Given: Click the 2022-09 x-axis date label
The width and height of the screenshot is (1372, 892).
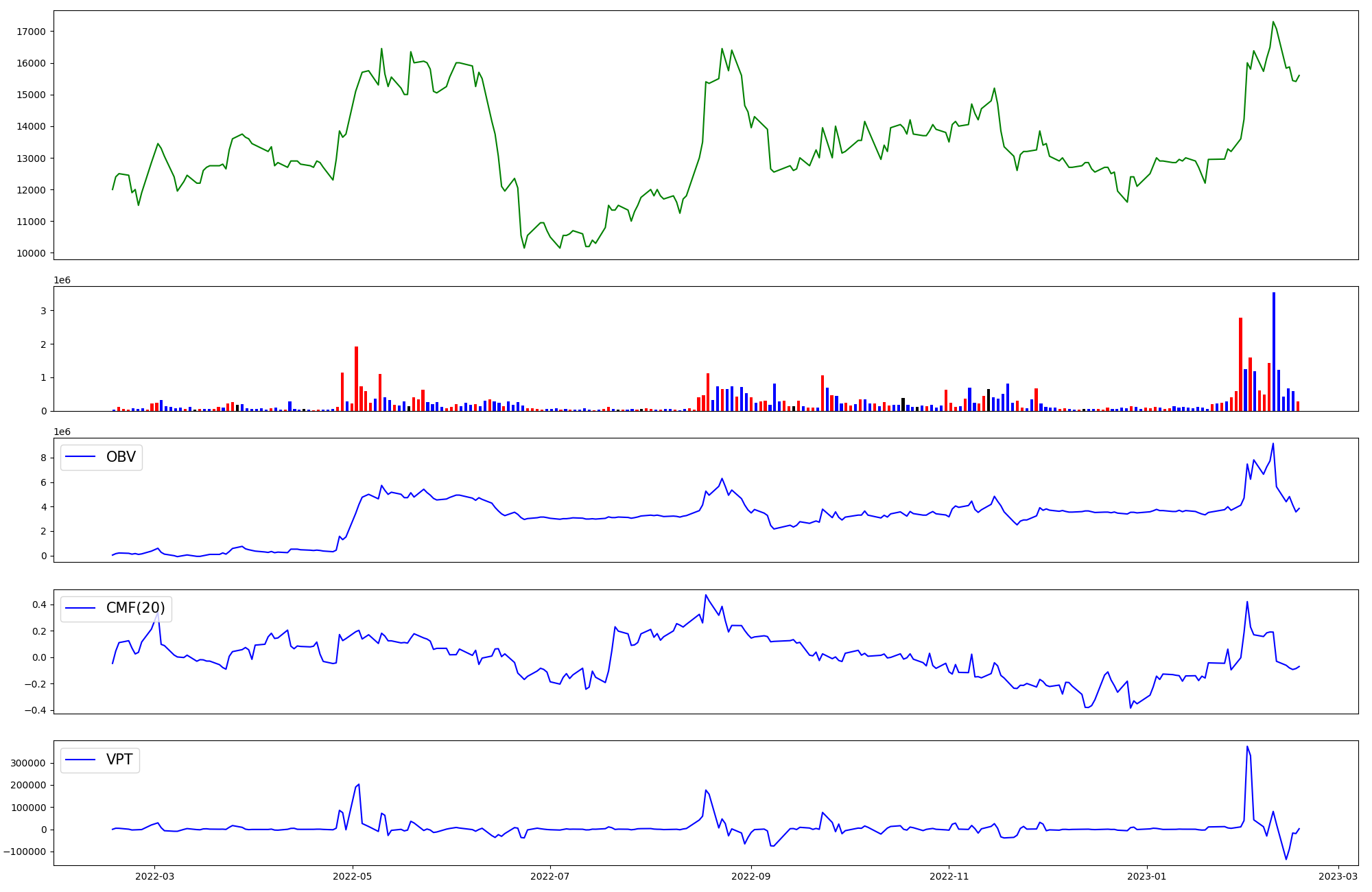Looking at the screenshot, I should [751, 876].
